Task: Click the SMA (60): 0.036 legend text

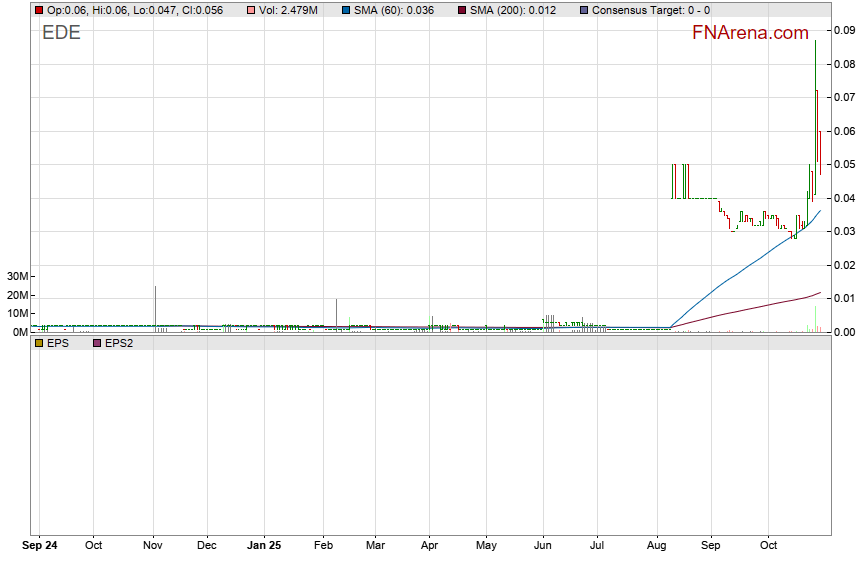Action: tap(394, 10)
